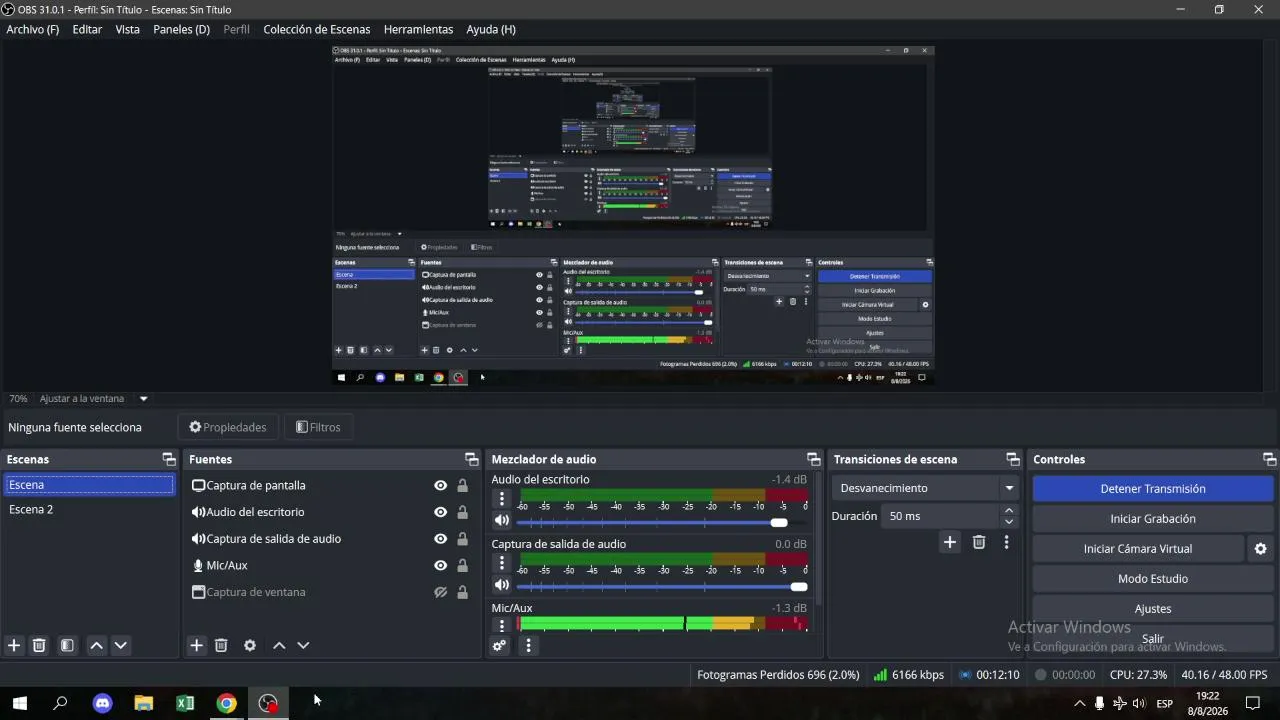
Task: Open three-dot menu for Audio del escritorio channel
Action: [x=502, y=498]
